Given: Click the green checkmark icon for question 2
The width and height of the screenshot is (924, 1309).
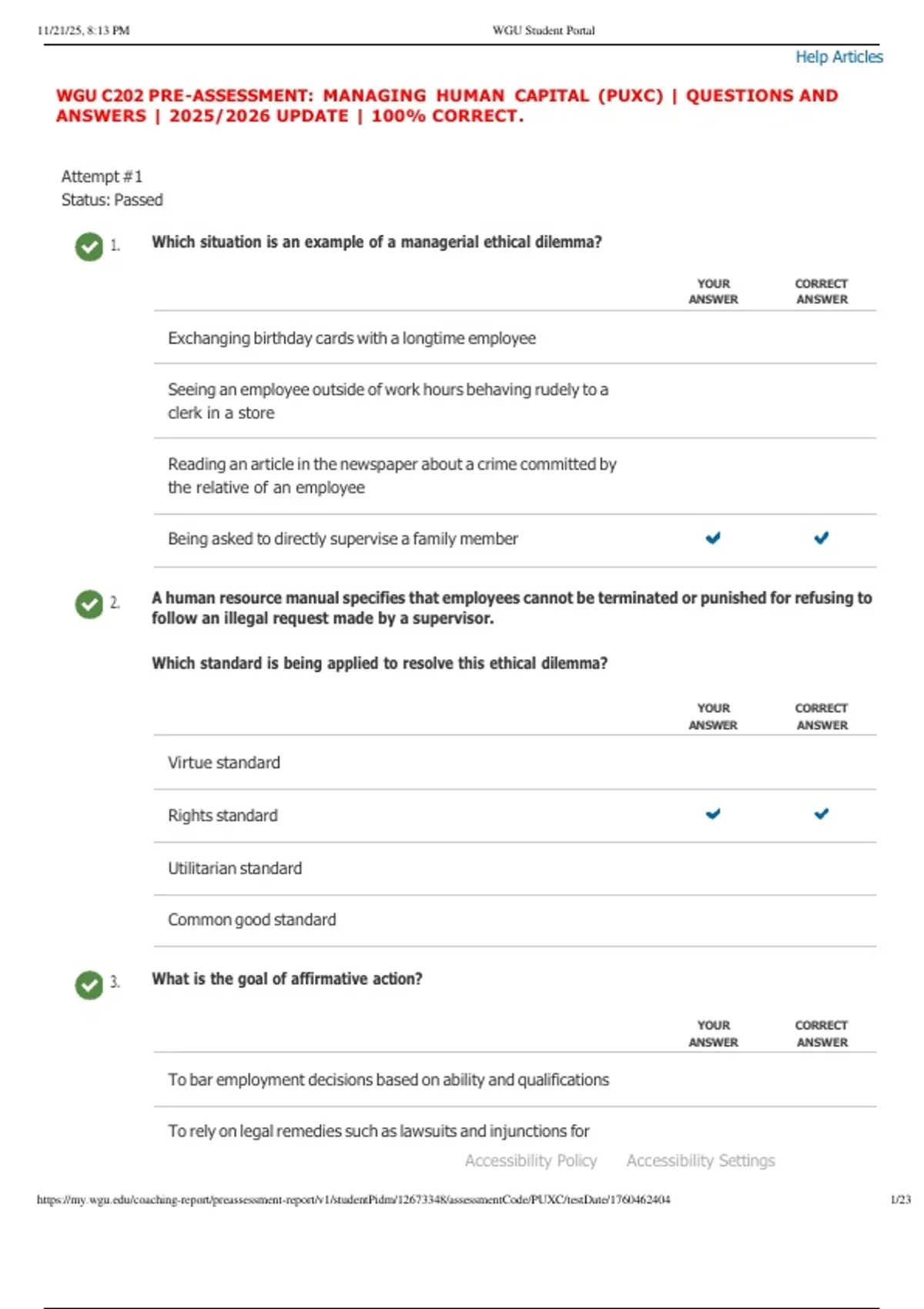Looking at the screenshot, I should (89, 604).
